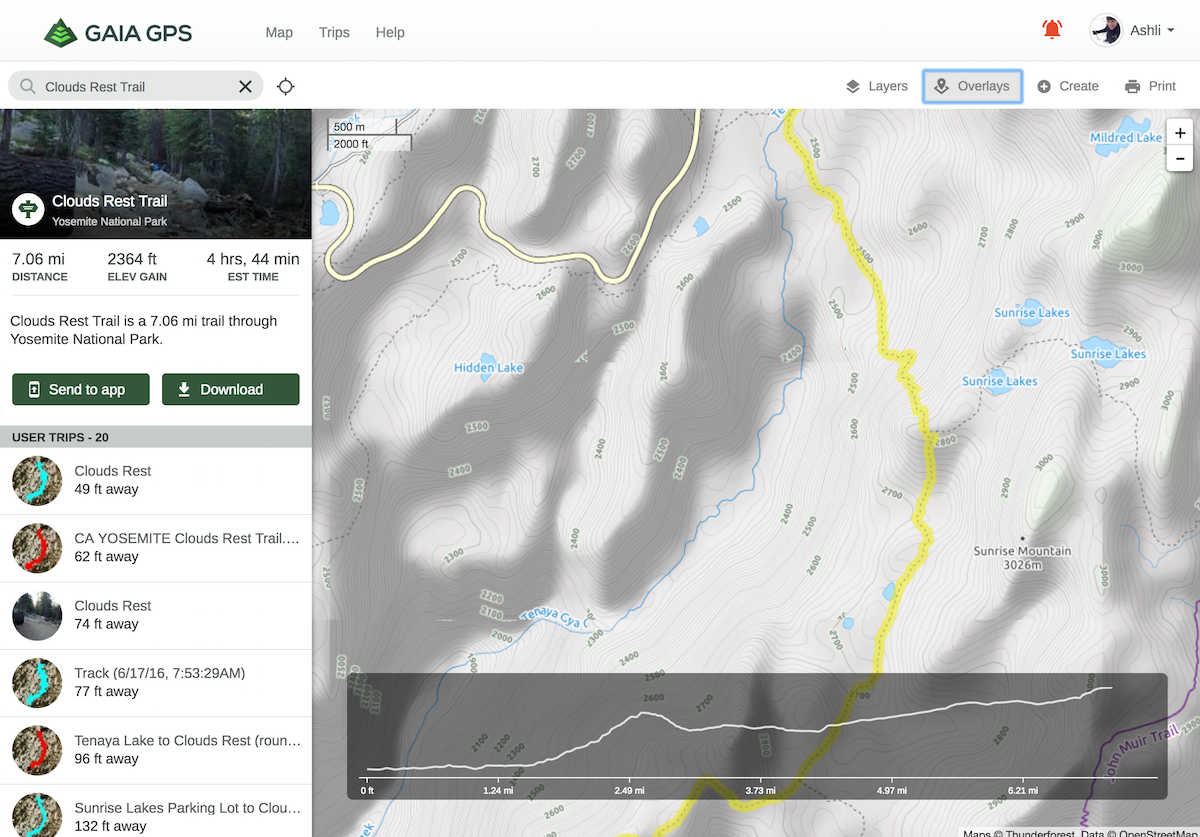Click the trail signpost icon beside title
Screen dimensions: 1200x837
(x=28, y=209)
